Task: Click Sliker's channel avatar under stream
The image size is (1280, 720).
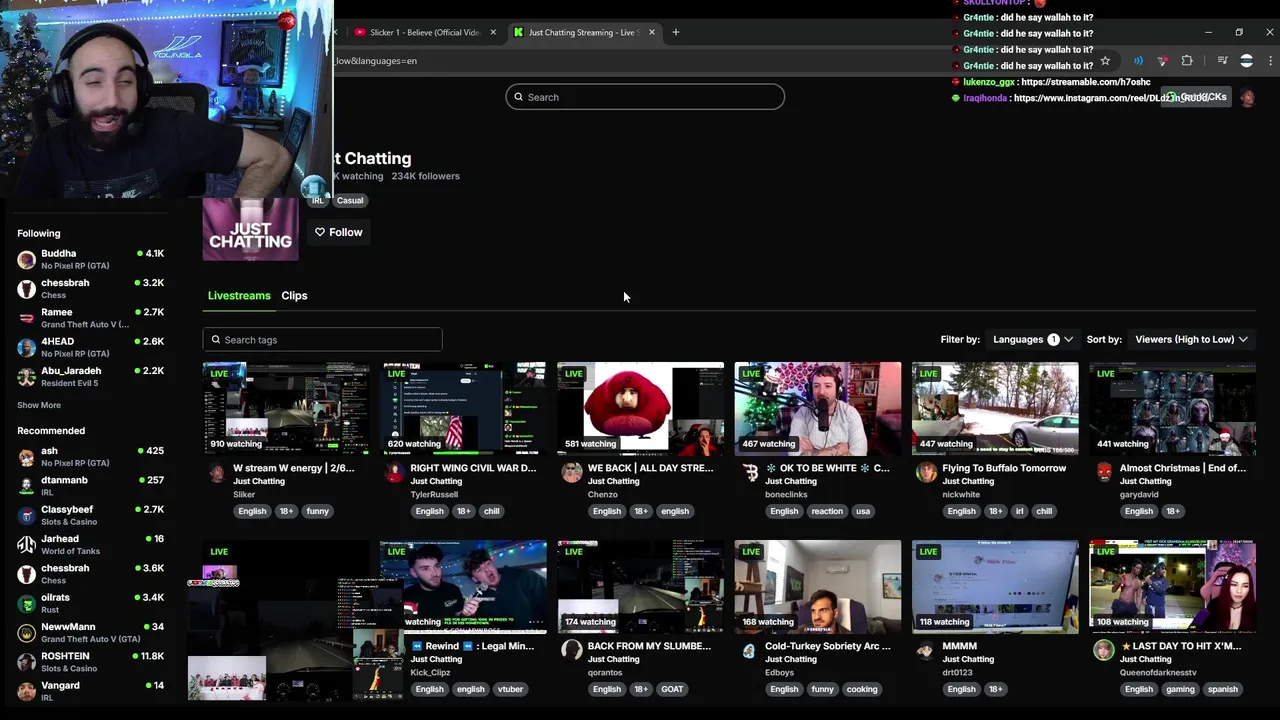Action: coord(217,473)
